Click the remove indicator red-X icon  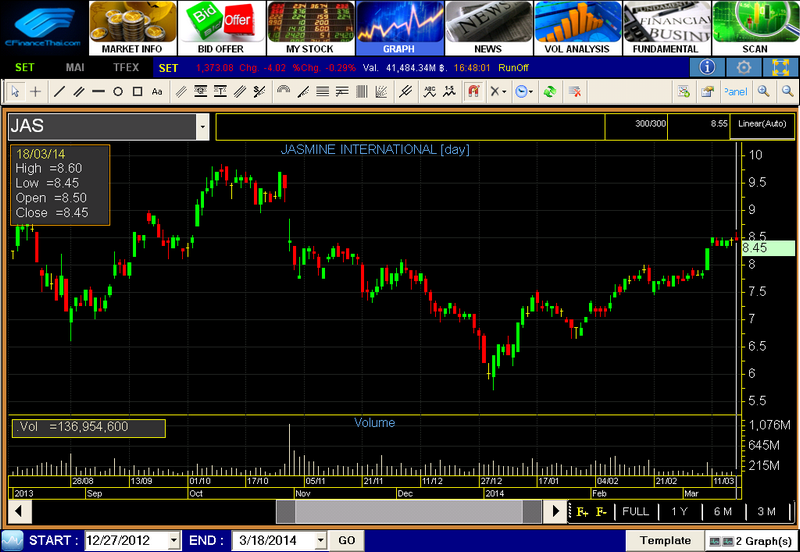[x=575, y=92]
